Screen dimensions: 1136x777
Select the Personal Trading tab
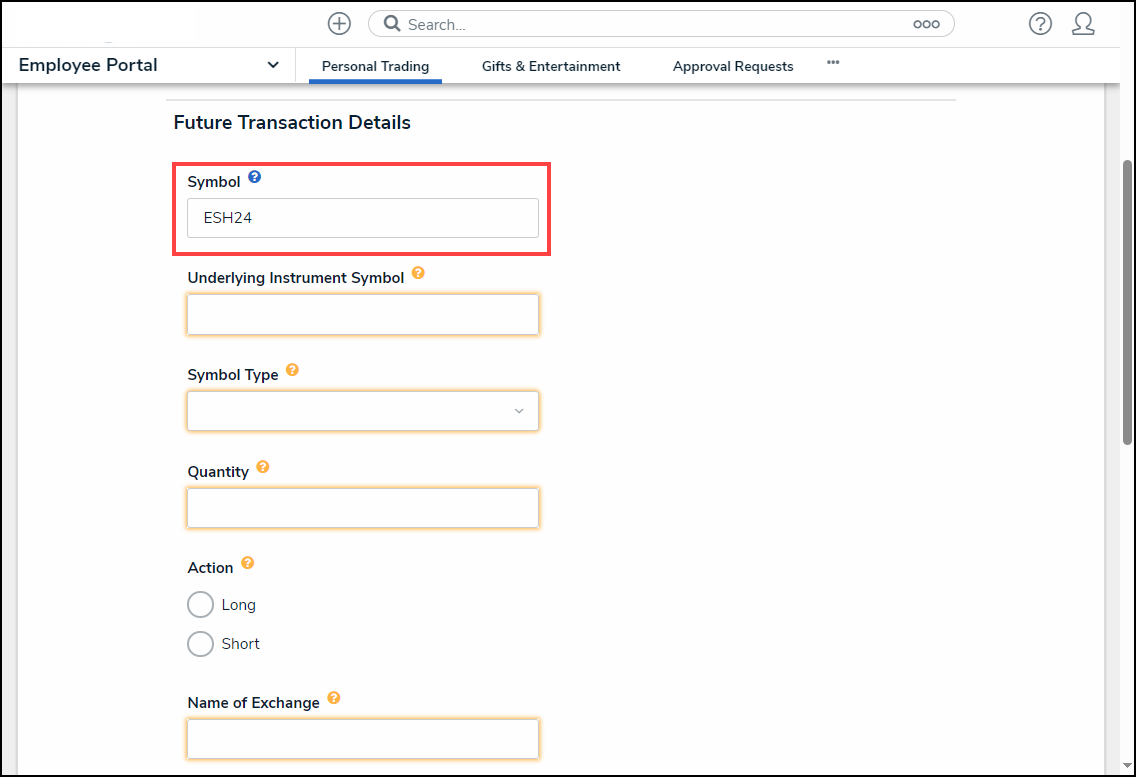[x=375, y=66]
